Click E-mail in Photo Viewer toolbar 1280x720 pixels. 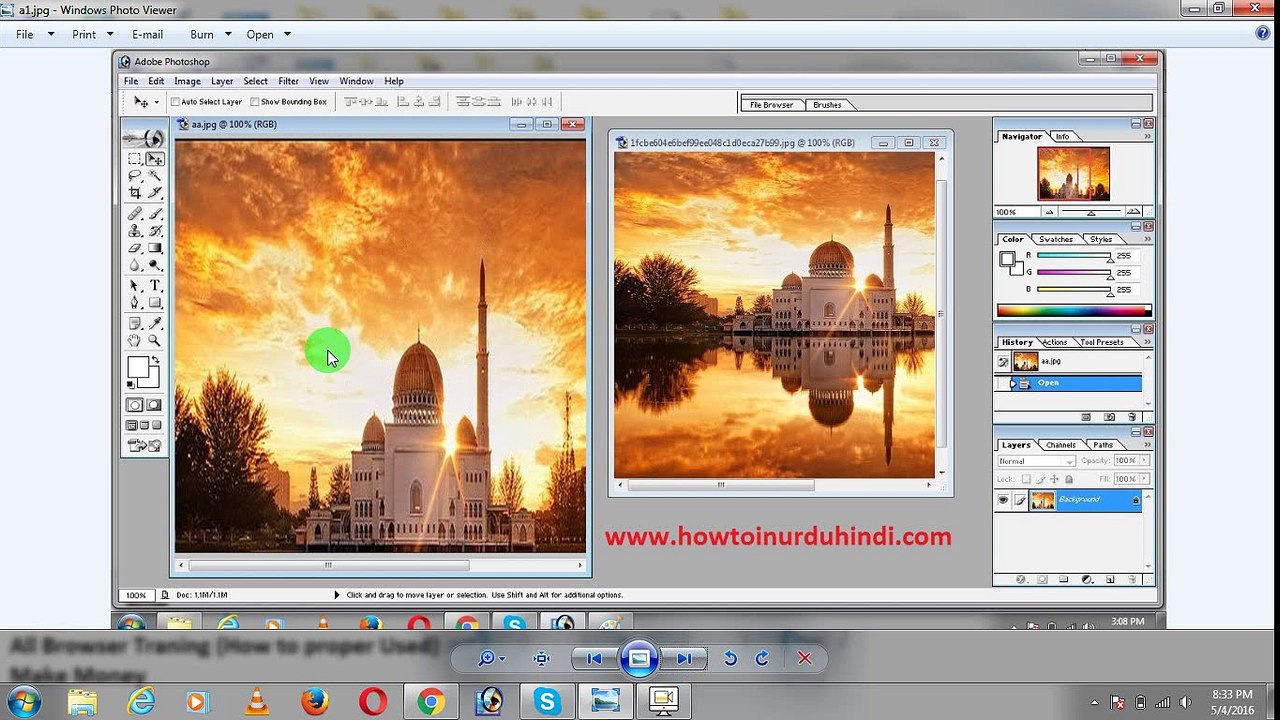147,34
